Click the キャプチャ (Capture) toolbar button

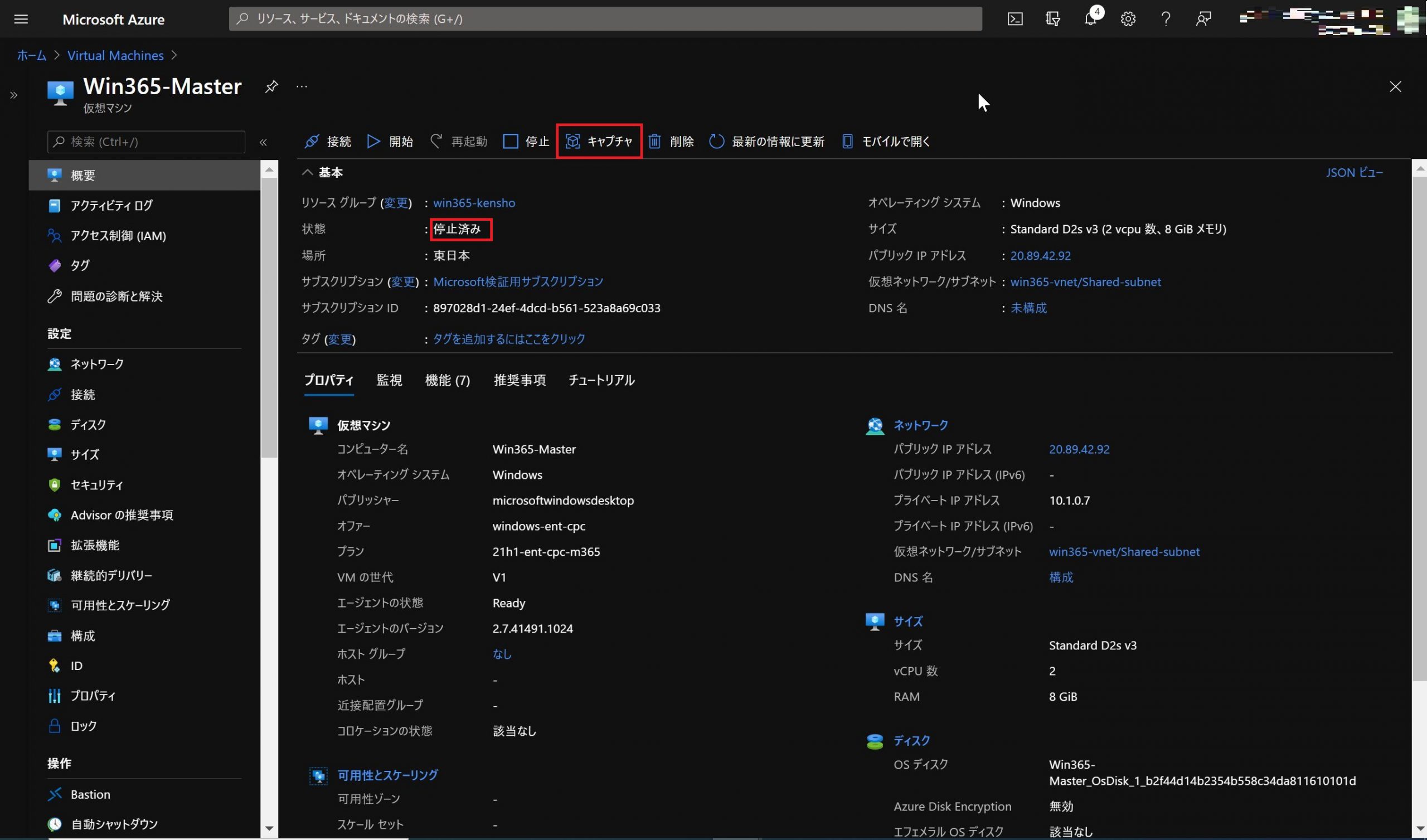pos(599,141)
